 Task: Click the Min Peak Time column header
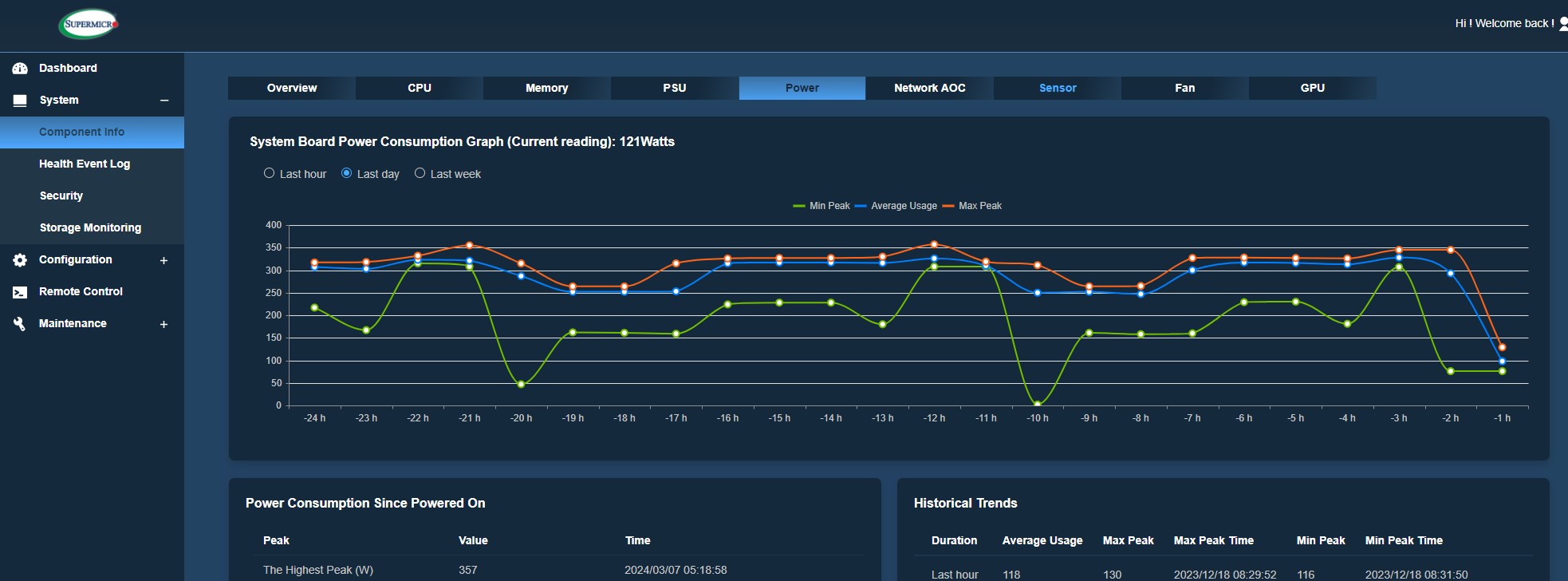click(1404, 541)
